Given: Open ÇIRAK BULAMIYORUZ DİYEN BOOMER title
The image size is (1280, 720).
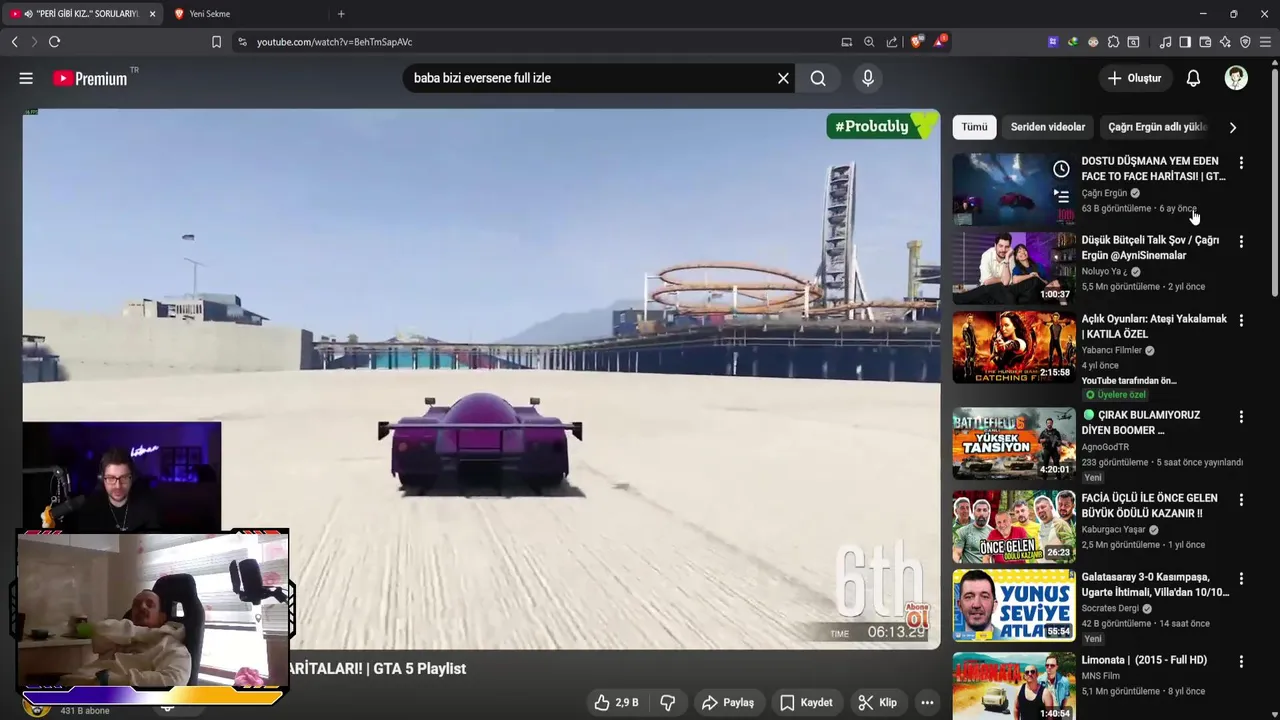Looking at the screenshot, I should click(1140, 422).
